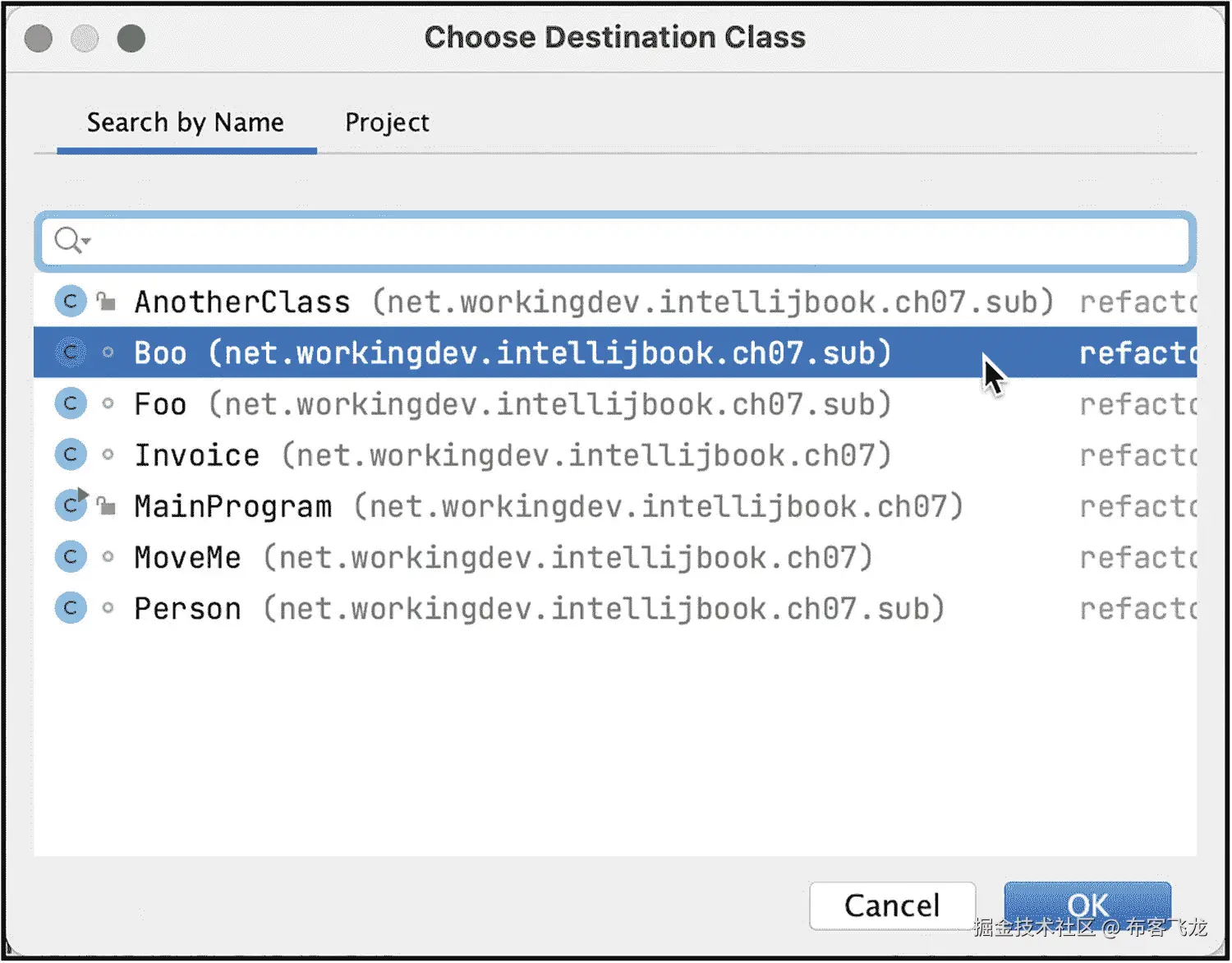Select the MainProgram class name

[232, 506]
